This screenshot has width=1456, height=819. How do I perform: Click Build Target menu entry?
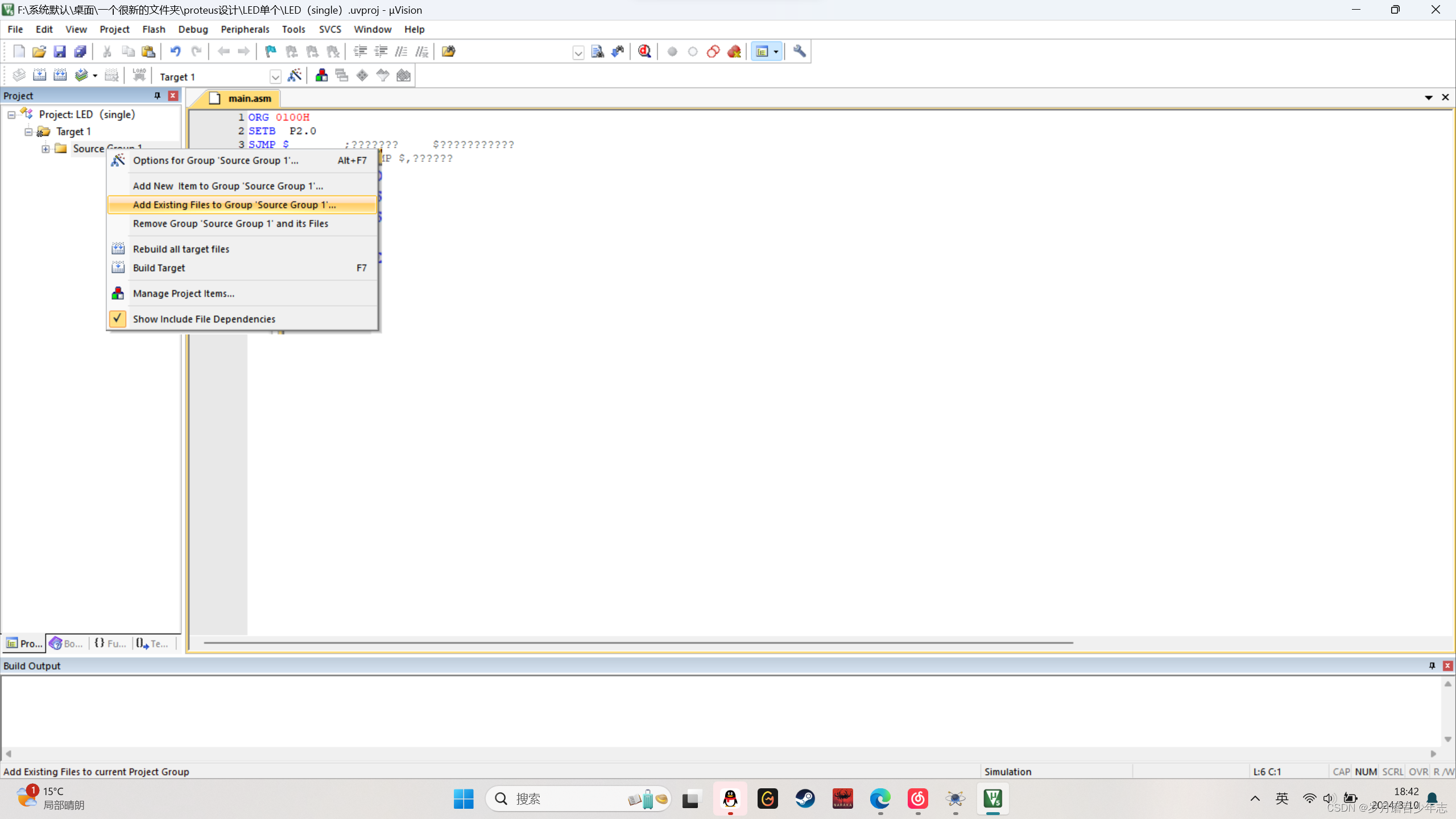(x=242, y=268)
